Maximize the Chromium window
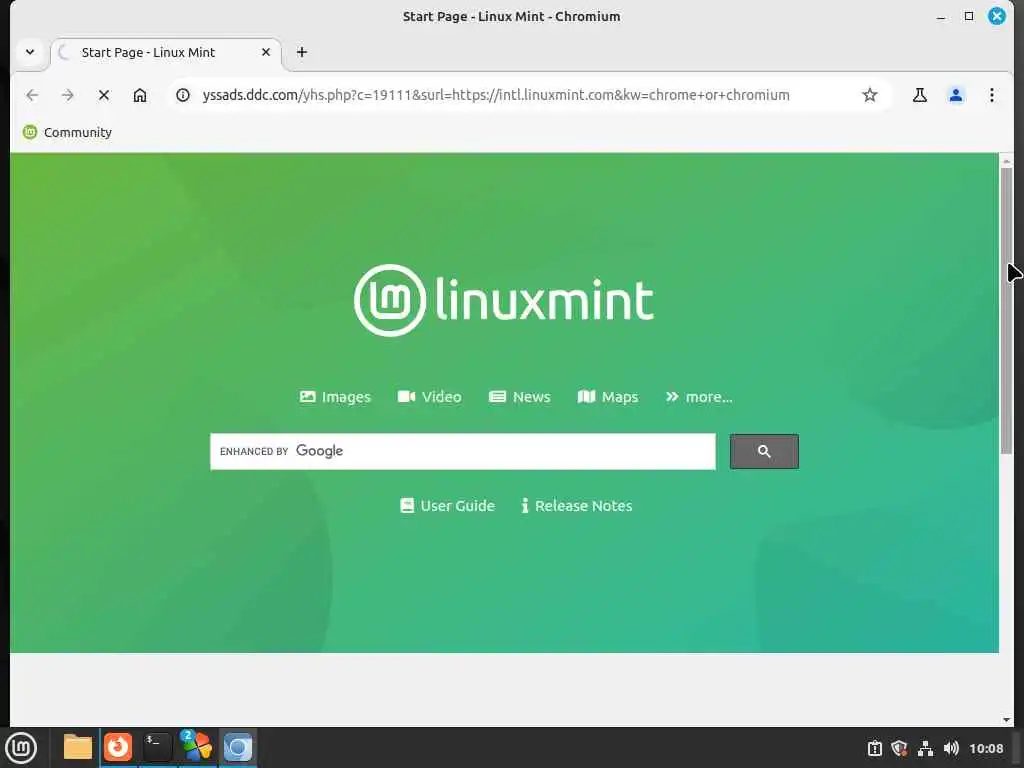1024x768 pixels. coord(969,16)
